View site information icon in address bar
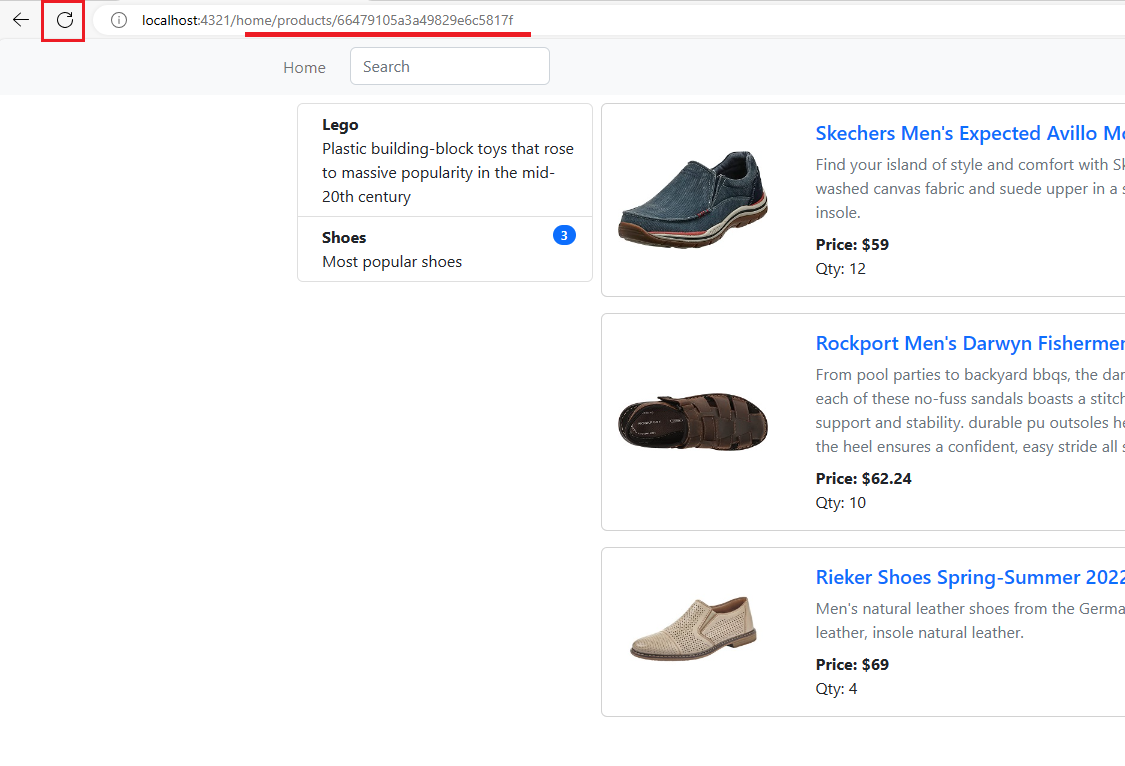The image size is (1125, 766). [x=118, y=20]
